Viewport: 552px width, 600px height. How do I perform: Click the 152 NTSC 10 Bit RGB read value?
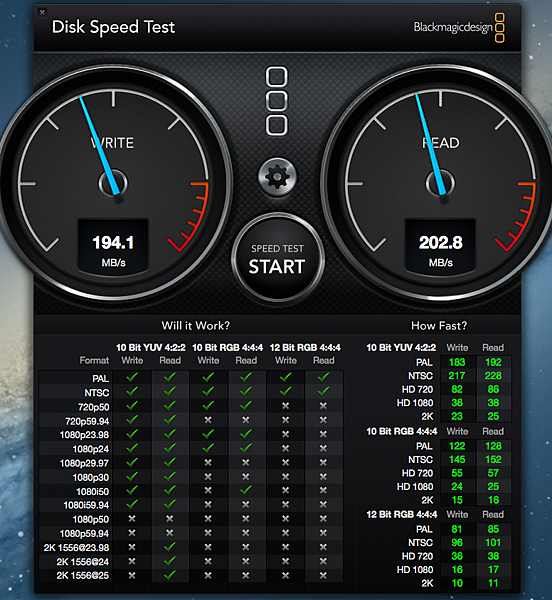(x=493, y=459)
